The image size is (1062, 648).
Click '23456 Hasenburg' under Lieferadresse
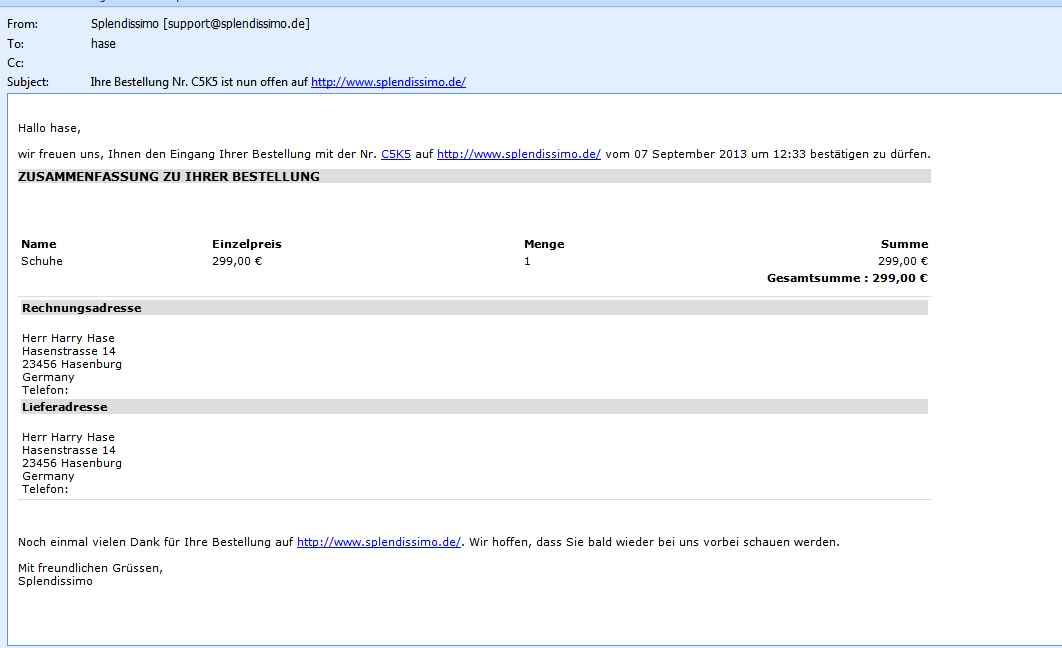point(72,463)
